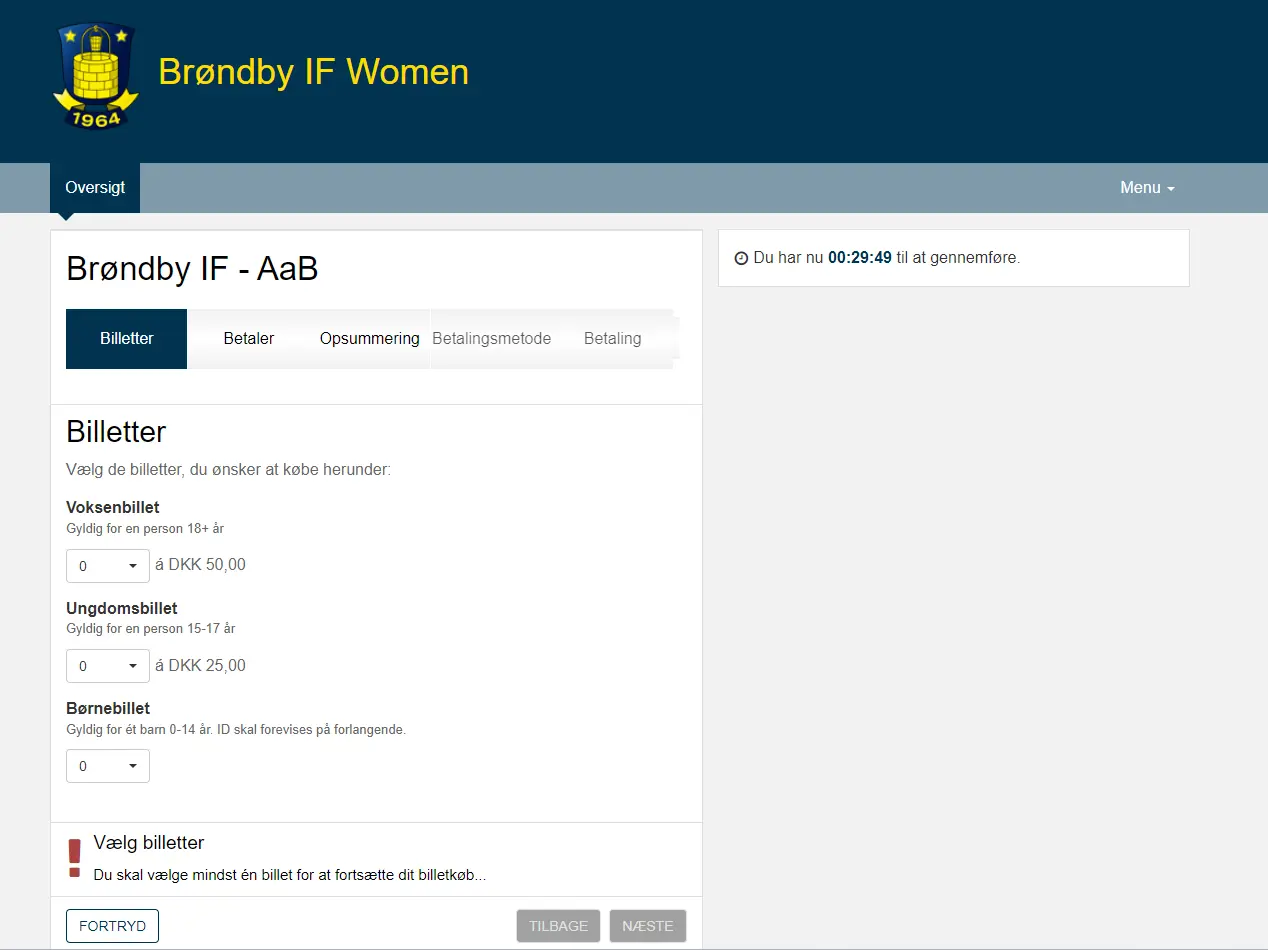Click the Voksenbillet ticket label
The height and width of the screenshot is (950, 1268).
point(113,508)
